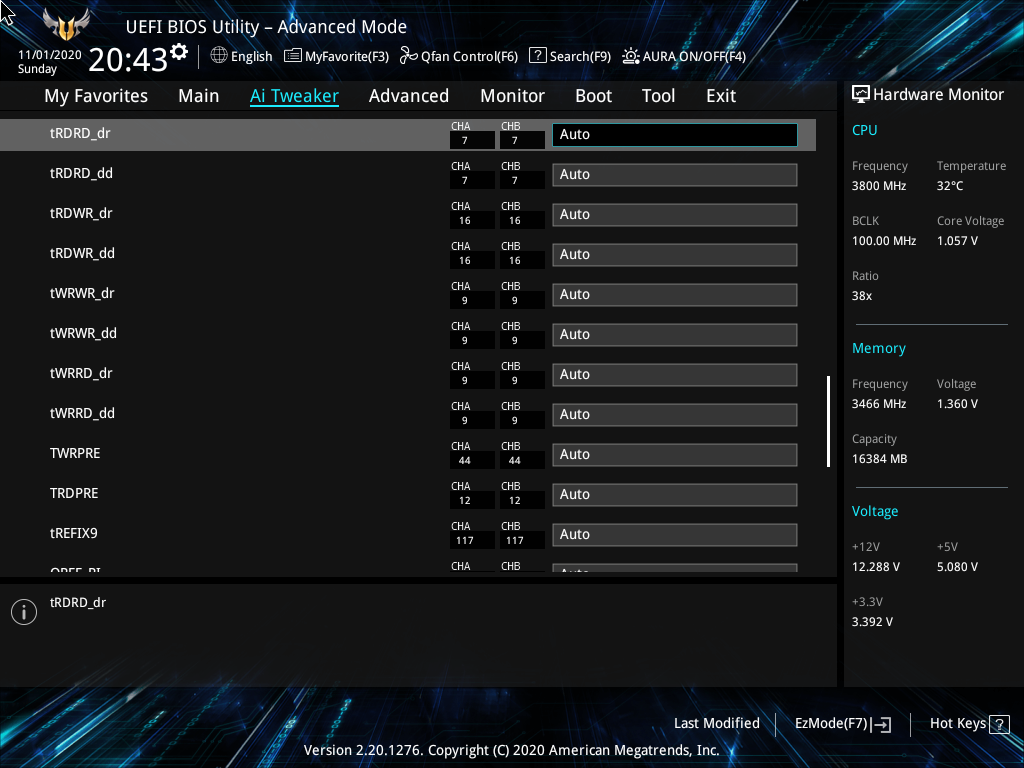Screen dimensions: 1024x768
Task: Click the globe language icon
Action: tap(219, 56)
